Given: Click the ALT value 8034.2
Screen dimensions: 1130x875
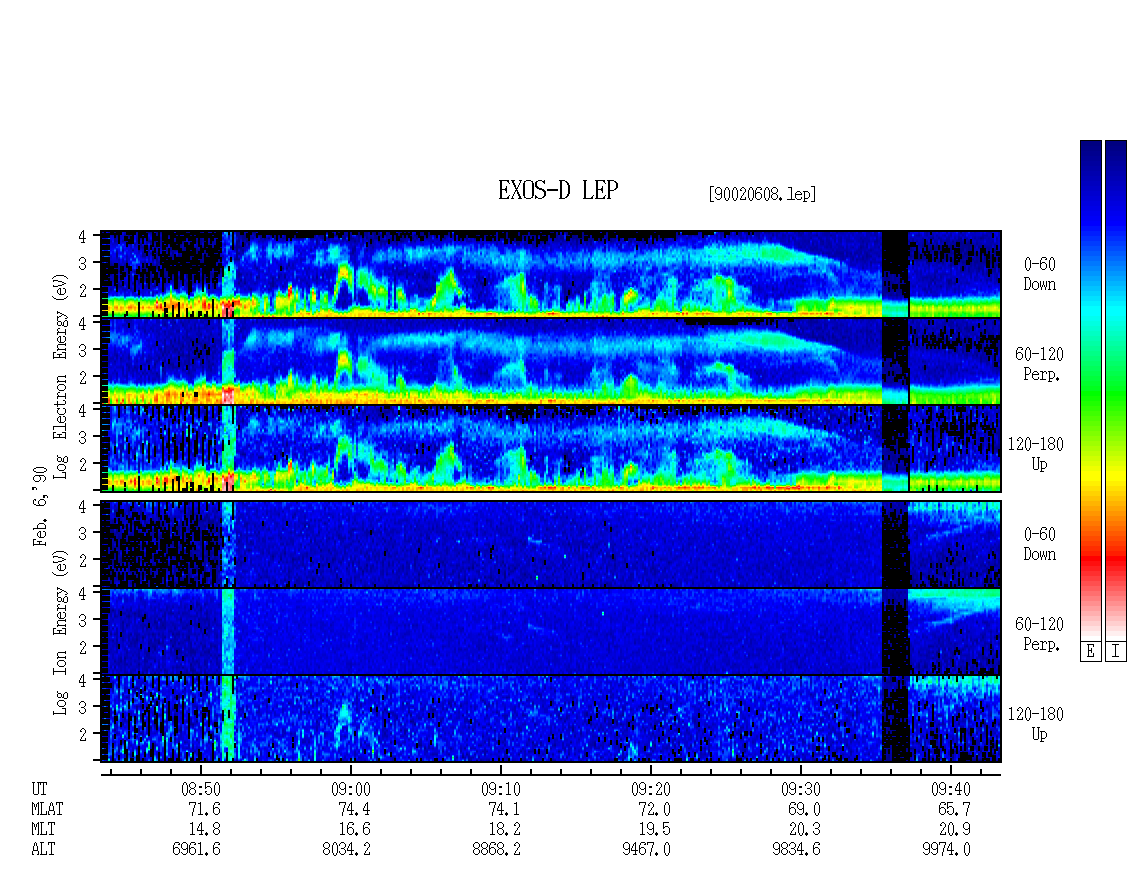Looking at the screenshot, I should click(x=347, y=849).
